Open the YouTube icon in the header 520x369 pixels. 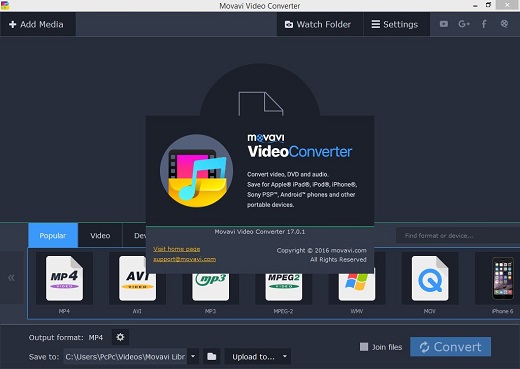[444, 24]
